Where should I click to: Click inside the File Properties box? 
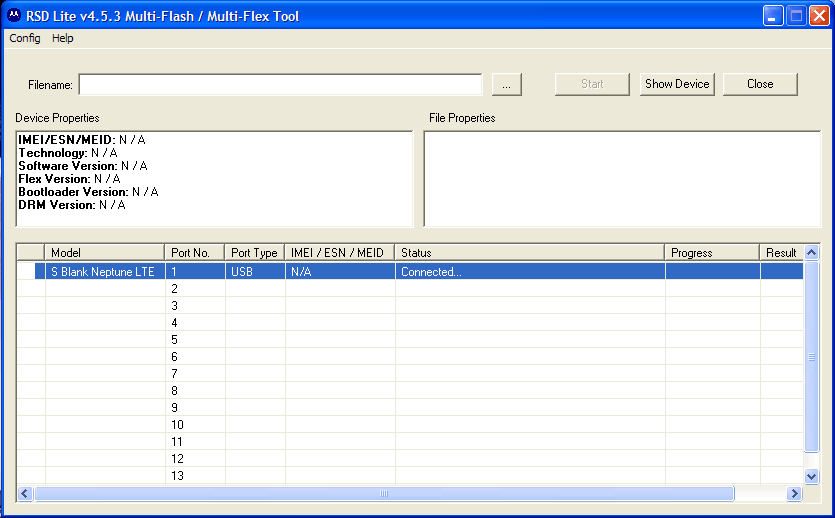(x=622, y=179)
